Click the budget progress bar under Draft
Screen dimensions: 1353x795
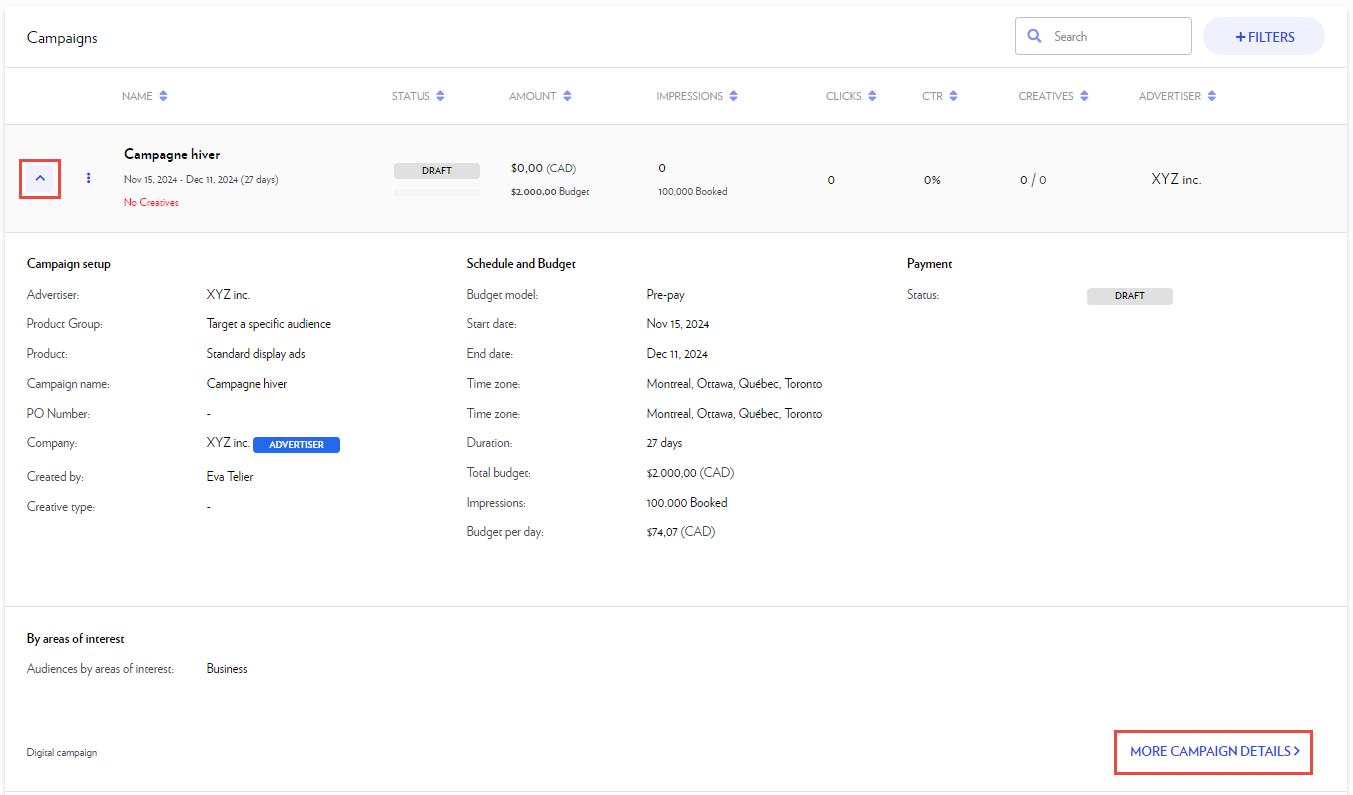(x=437, y=192)
